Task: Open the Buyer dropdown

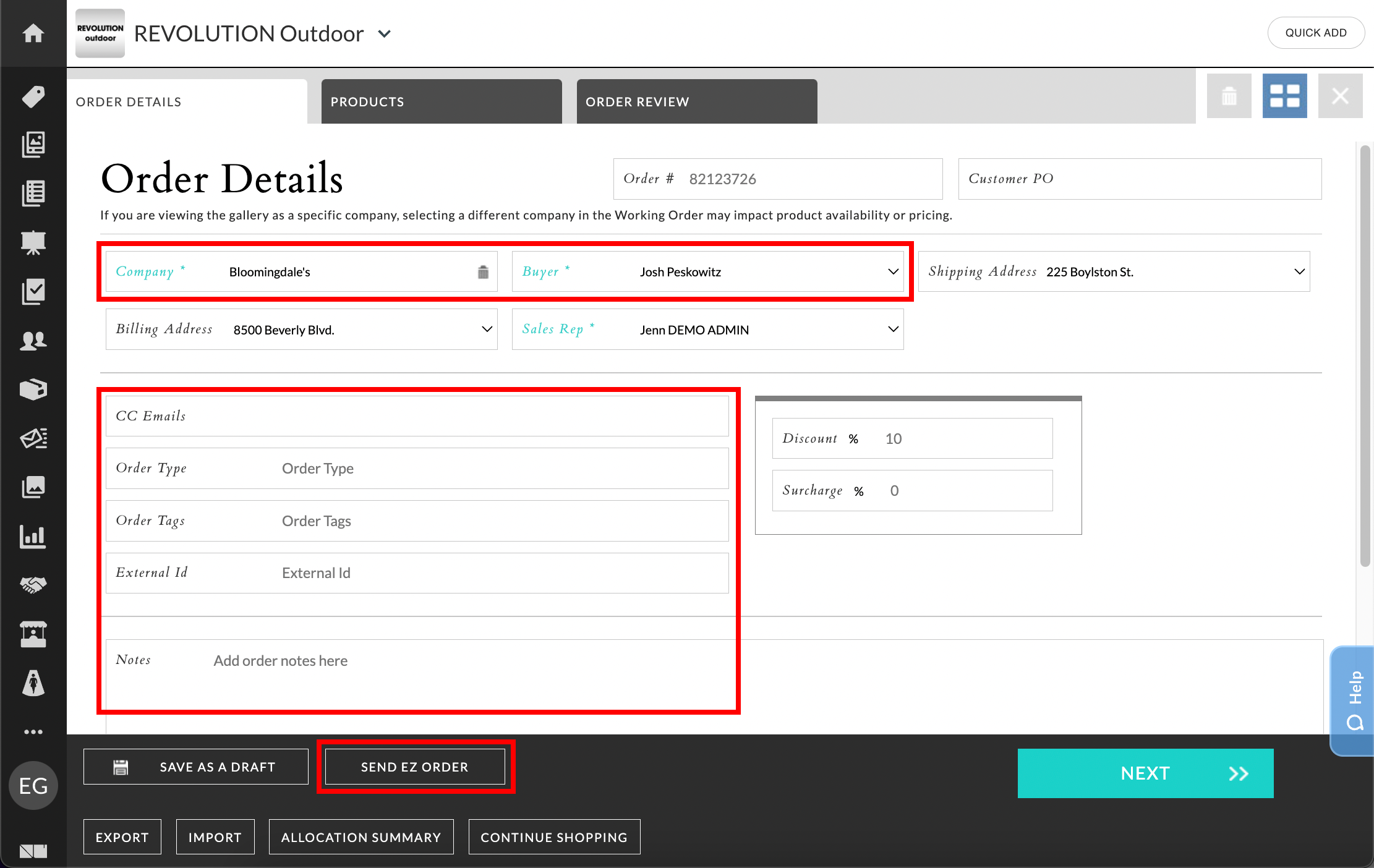Action: pyautogui.click(x=708, y=271)
